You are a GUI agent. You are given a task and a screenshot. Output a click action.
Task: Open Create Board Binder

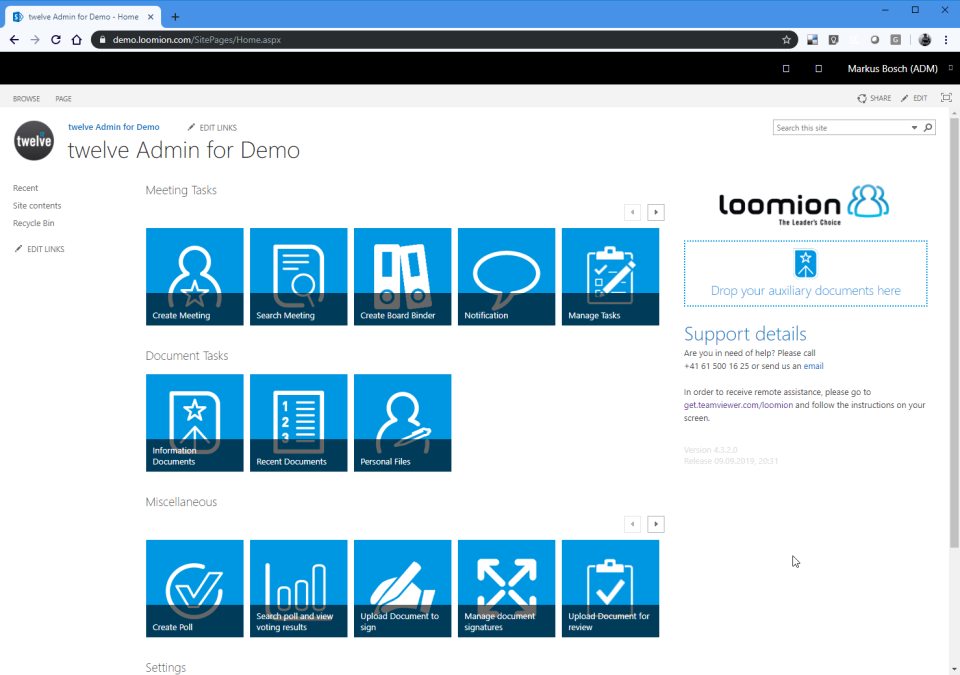402,276
